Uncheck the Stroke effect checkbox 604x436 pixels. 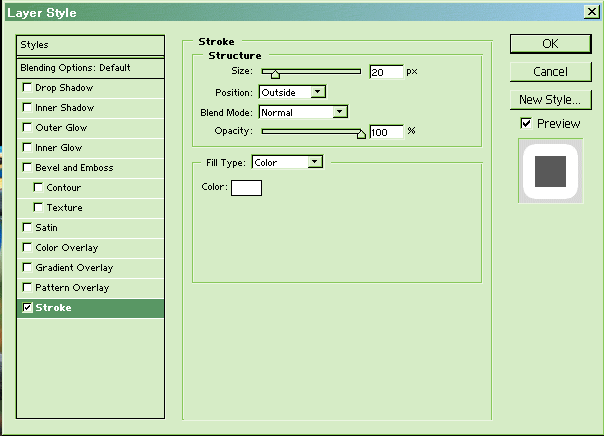coord(27,308)
